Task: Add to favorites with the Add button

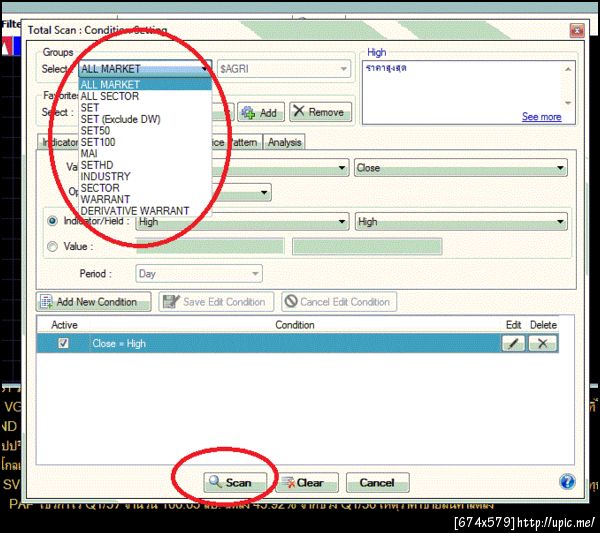Action: coord(261,112)
